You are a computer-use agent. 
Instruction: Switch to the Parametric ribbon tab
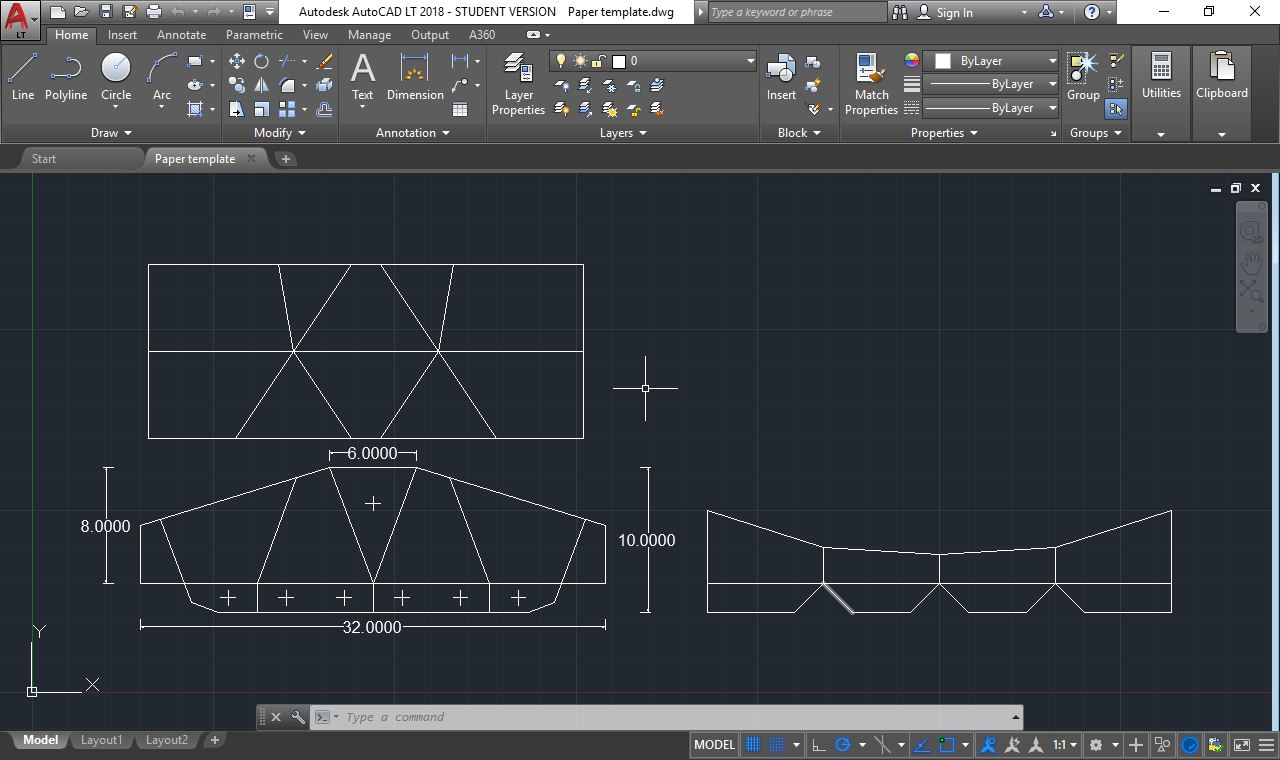[254, 35]
